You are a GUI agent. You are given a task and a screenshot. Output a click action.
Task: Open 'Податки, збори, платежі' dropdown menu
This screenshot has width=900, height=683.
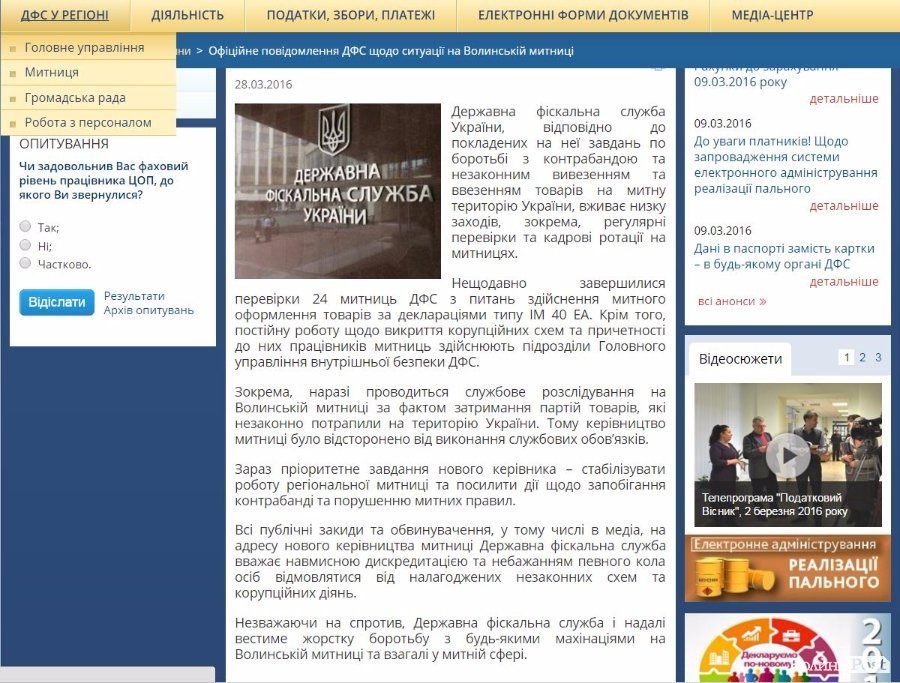pos(350,15)
